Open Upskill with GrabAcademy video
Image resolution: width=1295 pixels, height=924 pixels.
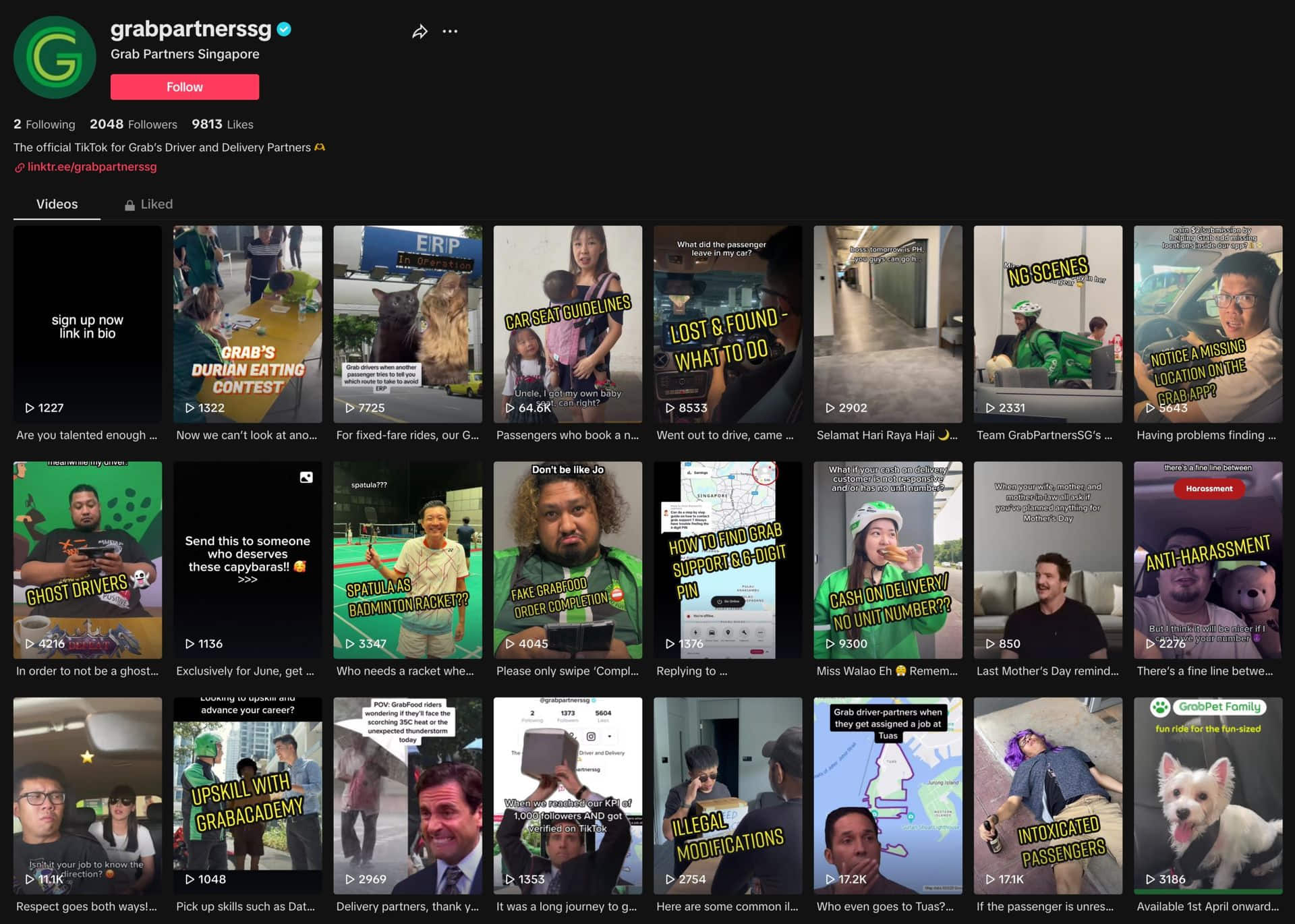coord(248,796)
